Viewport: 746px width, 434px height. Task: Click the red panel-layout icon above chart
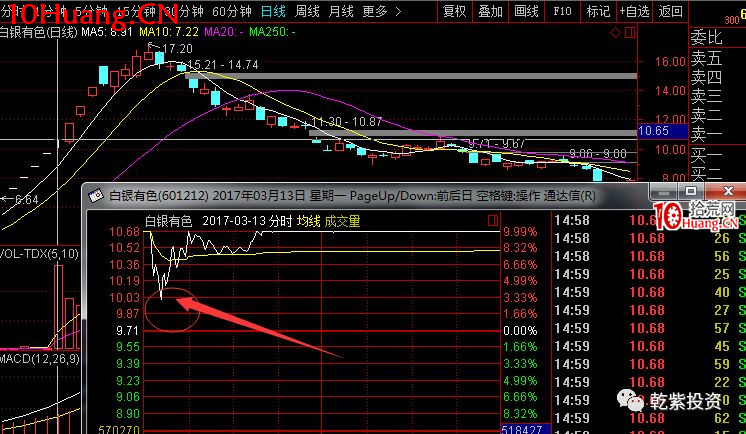(x=630, y=32)
